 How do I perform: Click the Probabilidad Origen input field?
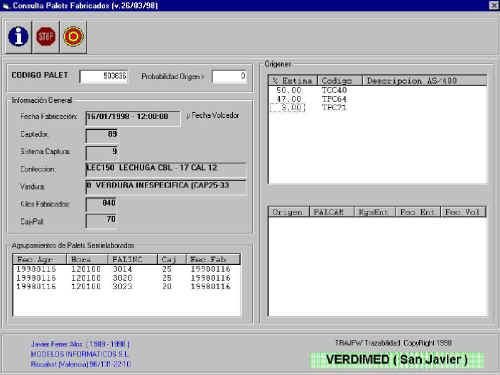pos(229,76)
